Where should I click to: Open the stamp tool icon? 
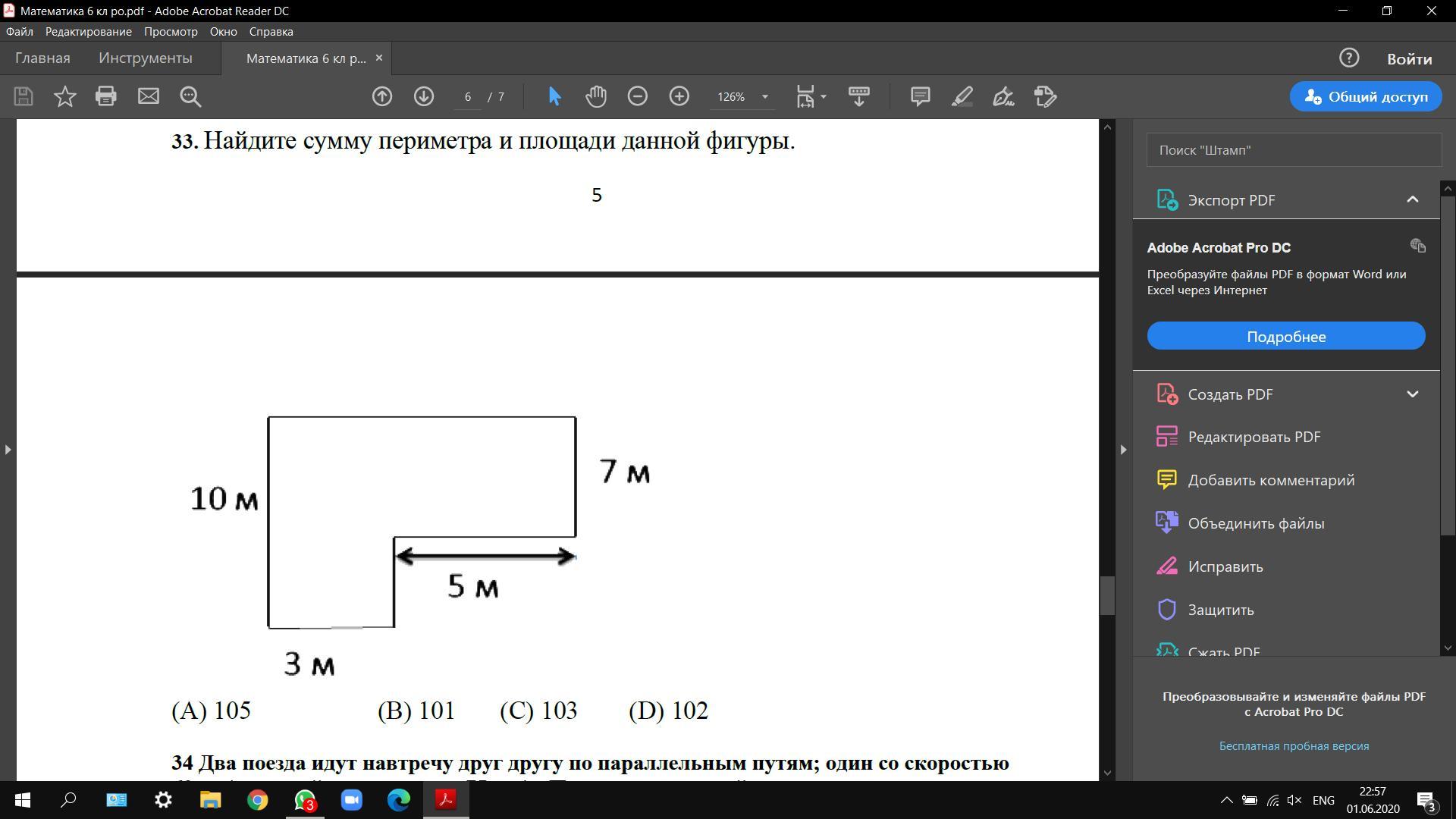click(x=1046, y=96)
